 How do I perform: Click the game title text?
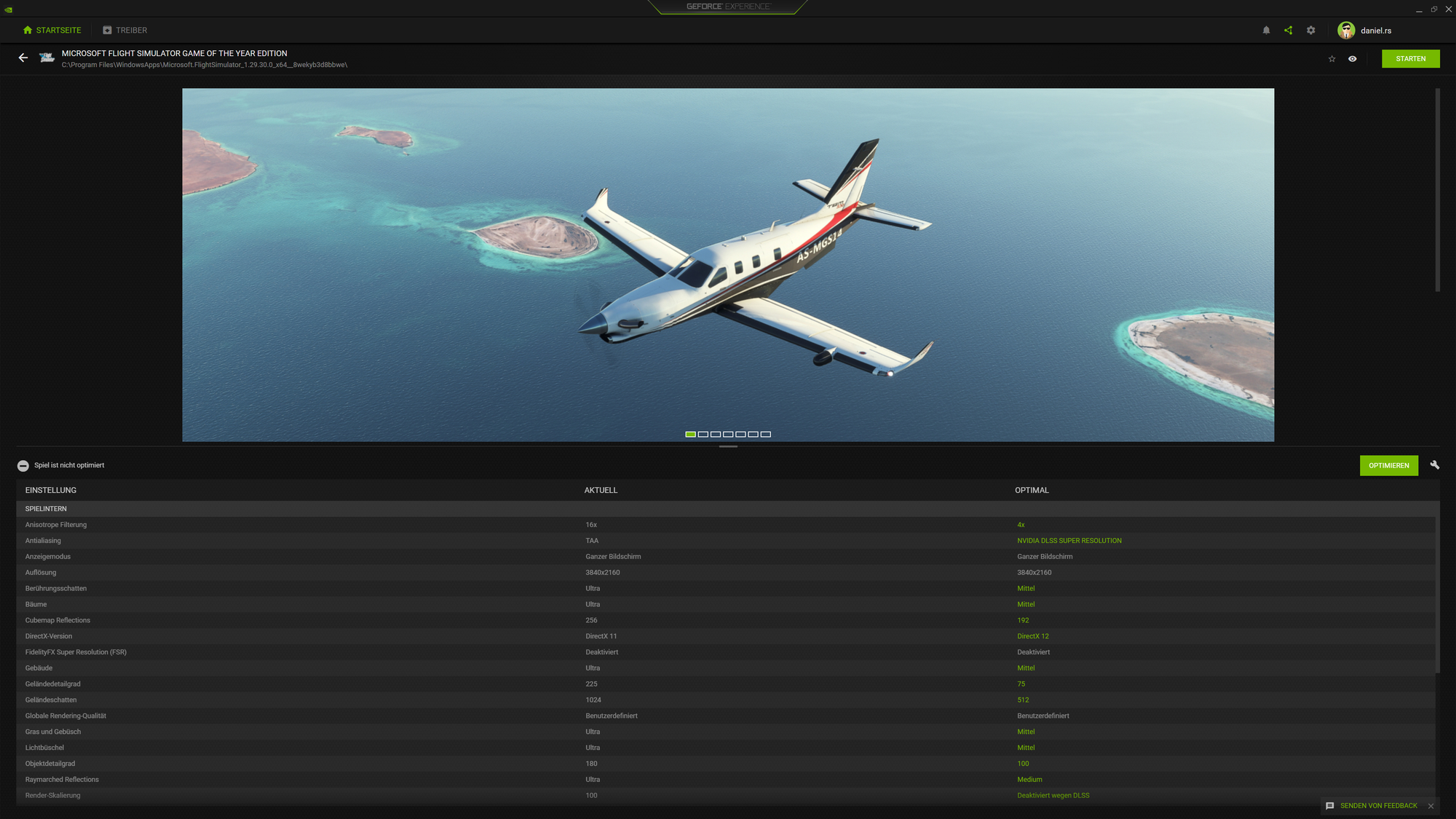point(174,54)
